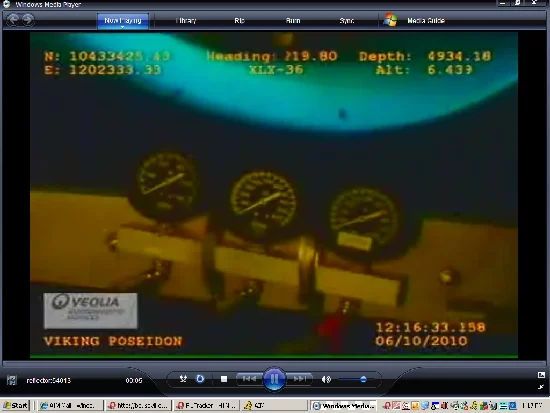This screenshot has height=413, width=550.
Task: Switch to compact mode icon
Action: tap(541, 387)
